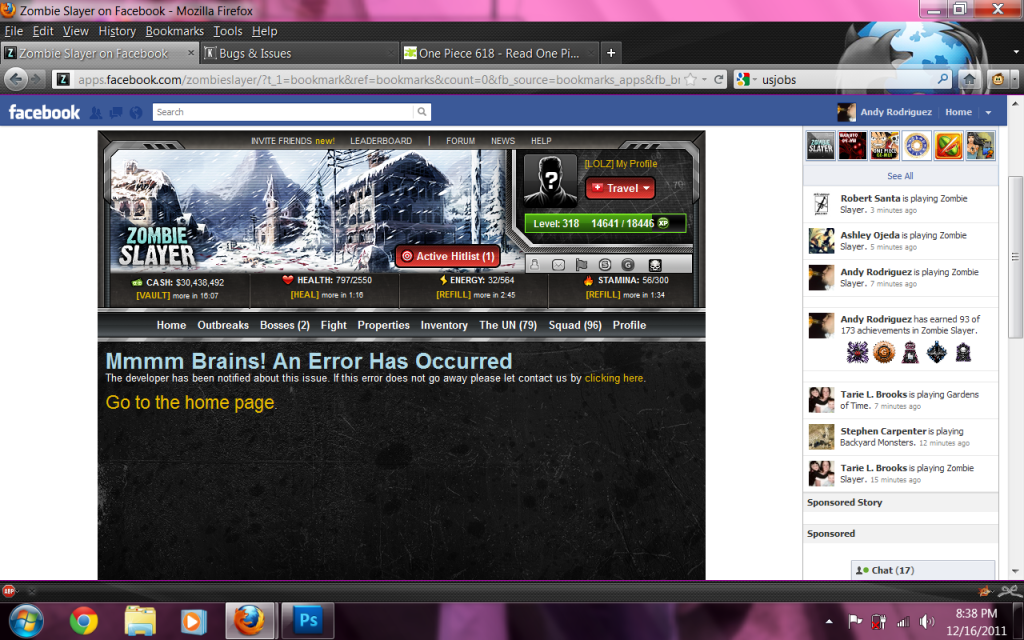Open the envelope mail icon in game toolbar

[558, 264]
